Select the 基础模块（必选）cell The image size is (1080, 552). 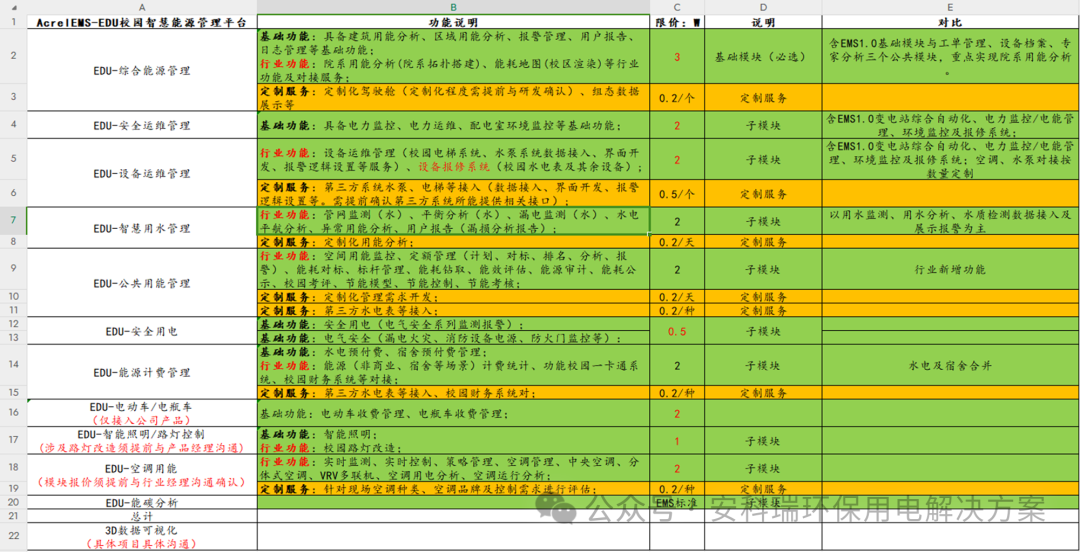[762, 57]
